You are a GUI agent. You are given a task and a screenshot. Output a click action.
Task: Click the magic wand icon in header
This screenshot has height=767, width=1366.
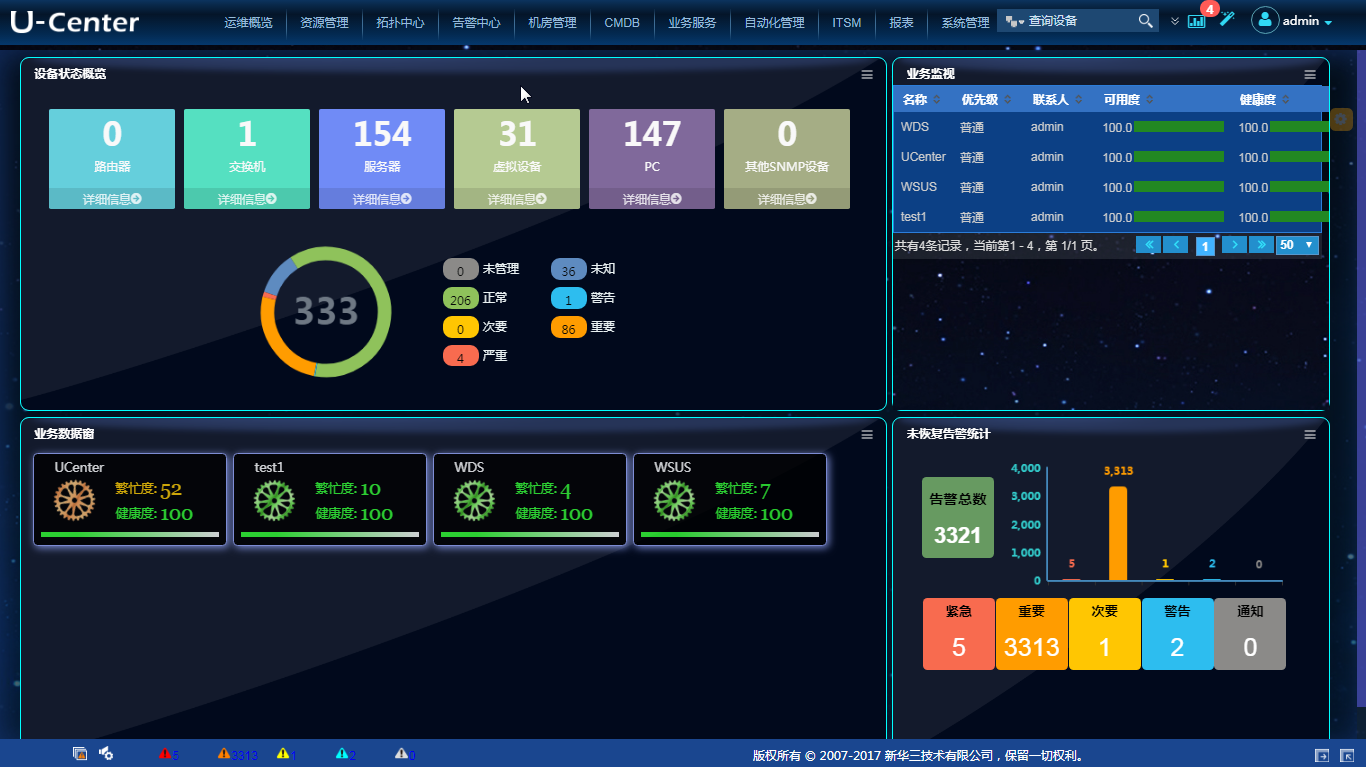[1227, 20]
